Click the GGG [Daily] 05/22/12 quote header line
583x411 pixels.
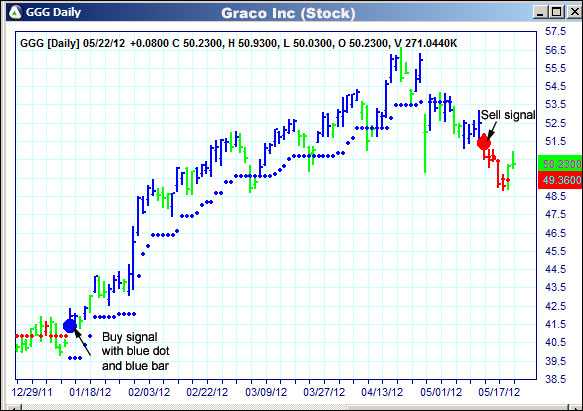pyautogui.click(x=238, y=44)
